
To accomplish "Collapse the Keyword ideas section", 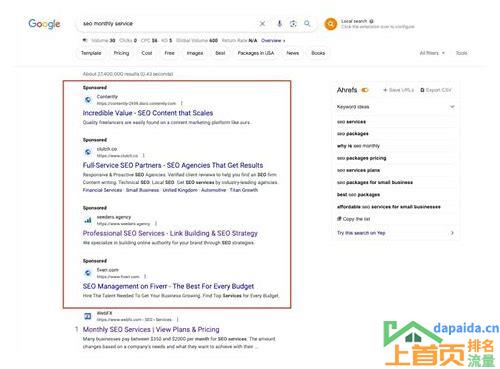I will pyautogui.click(x=452, y=107).
